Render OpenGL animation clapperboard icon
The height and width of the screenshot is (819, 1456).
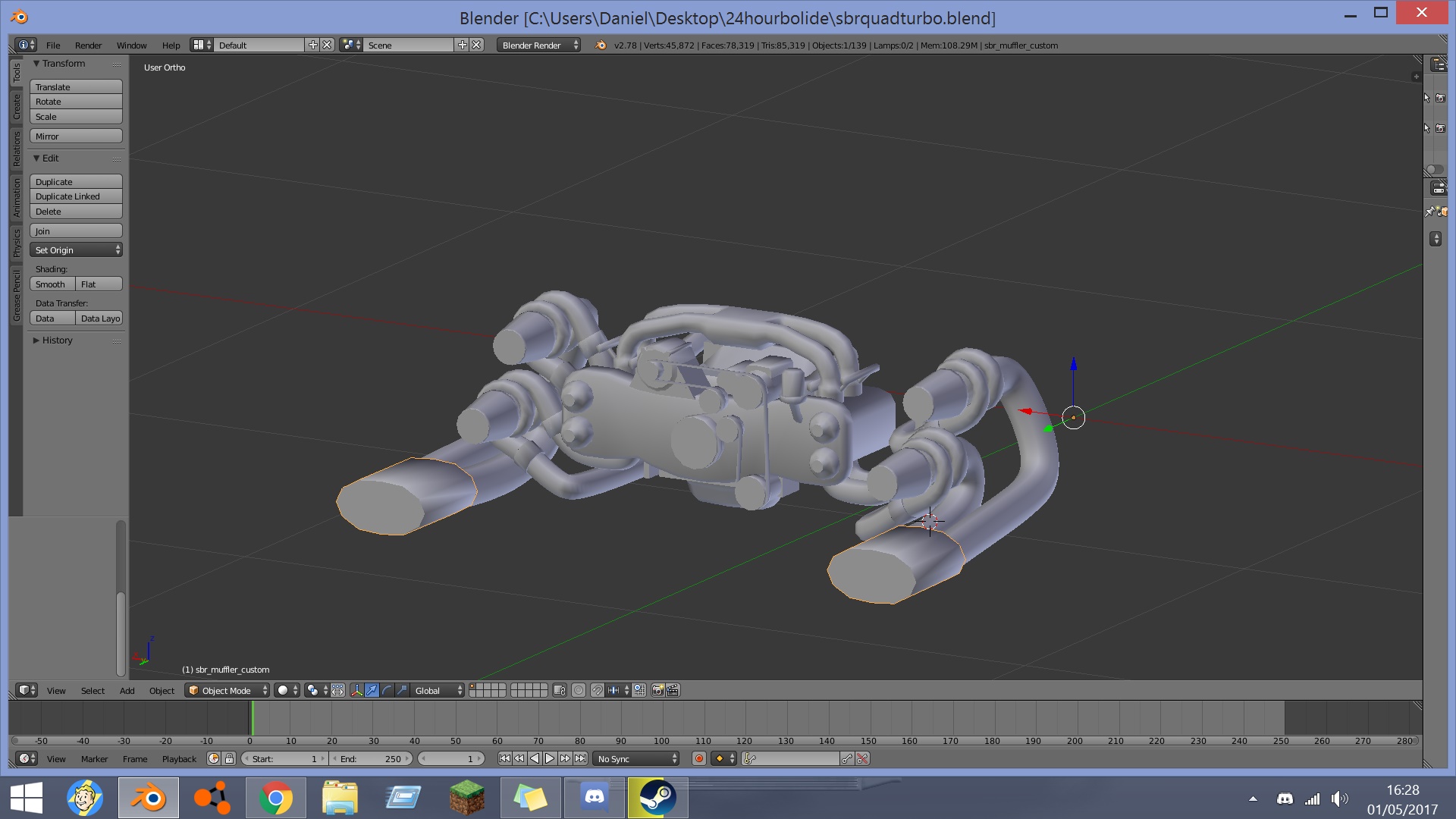(673, 690)
